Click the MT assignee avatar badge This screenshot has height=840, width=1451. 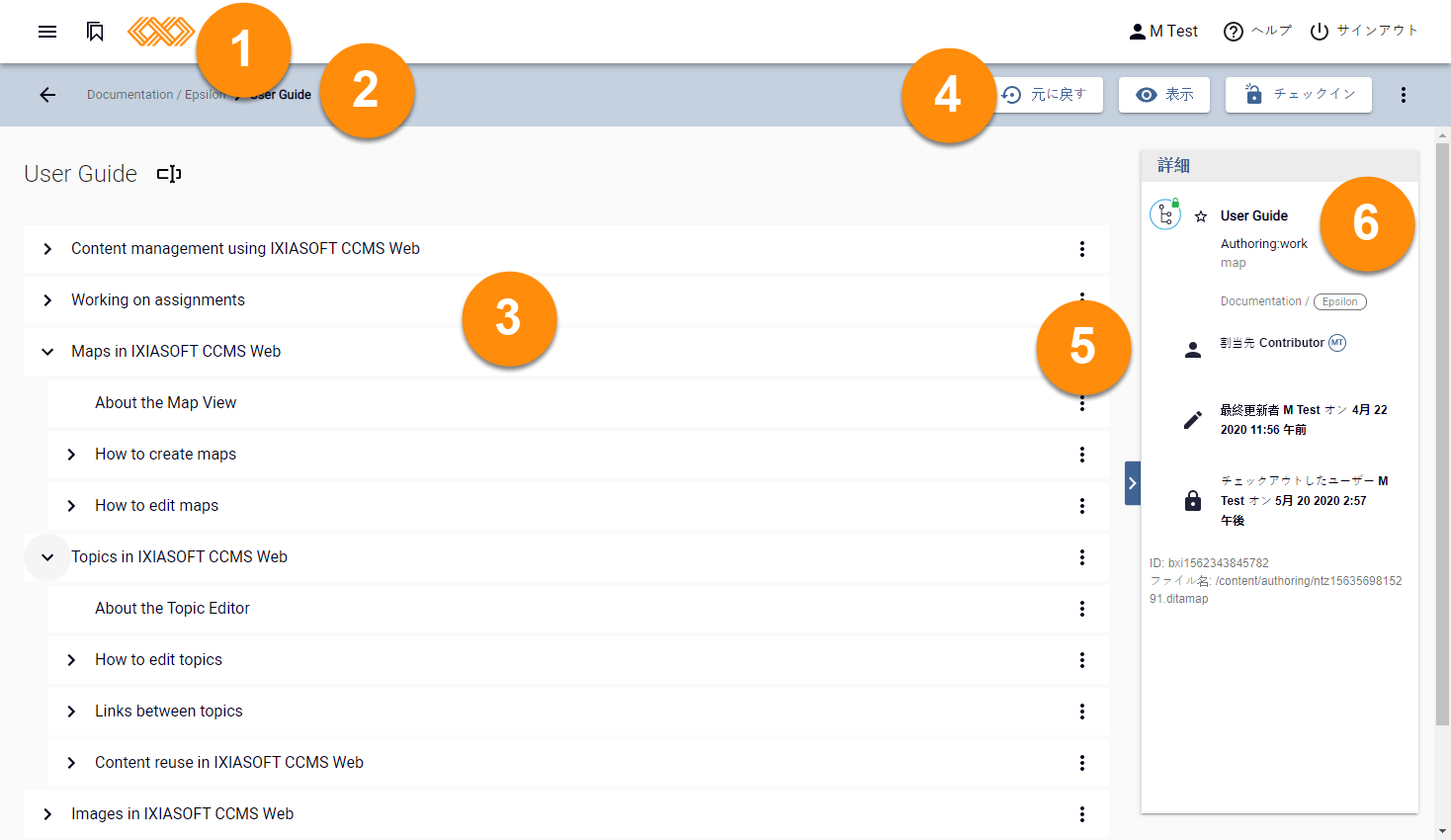(x=1337, y=343)
